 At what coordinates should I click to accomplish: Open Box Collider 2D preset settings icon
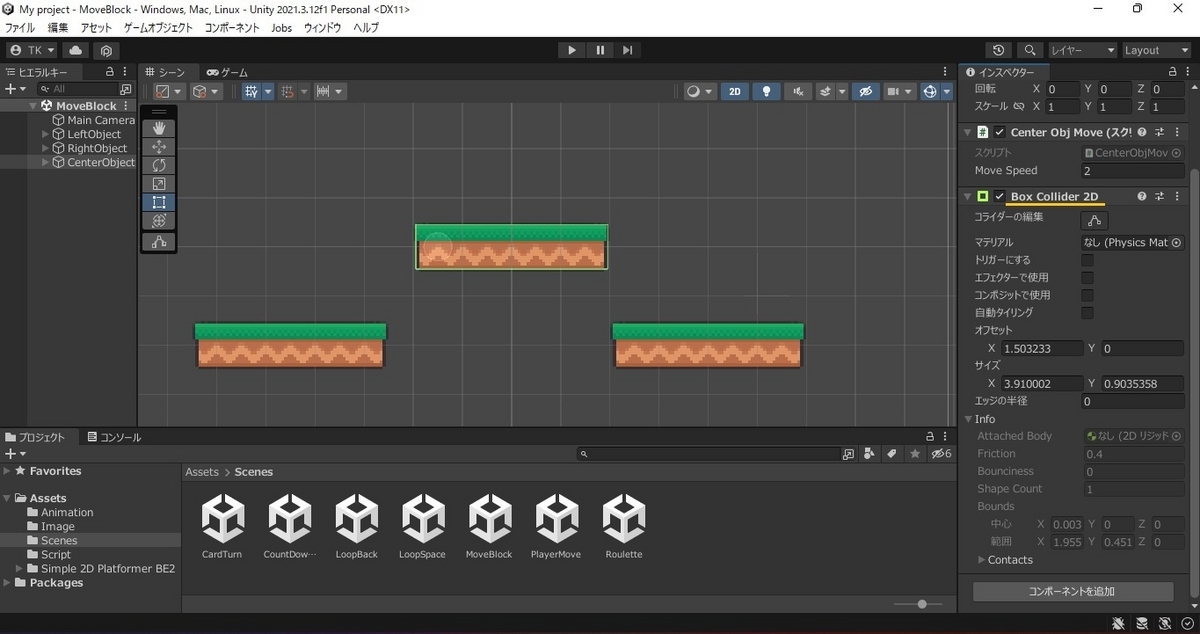[1160, 196]
